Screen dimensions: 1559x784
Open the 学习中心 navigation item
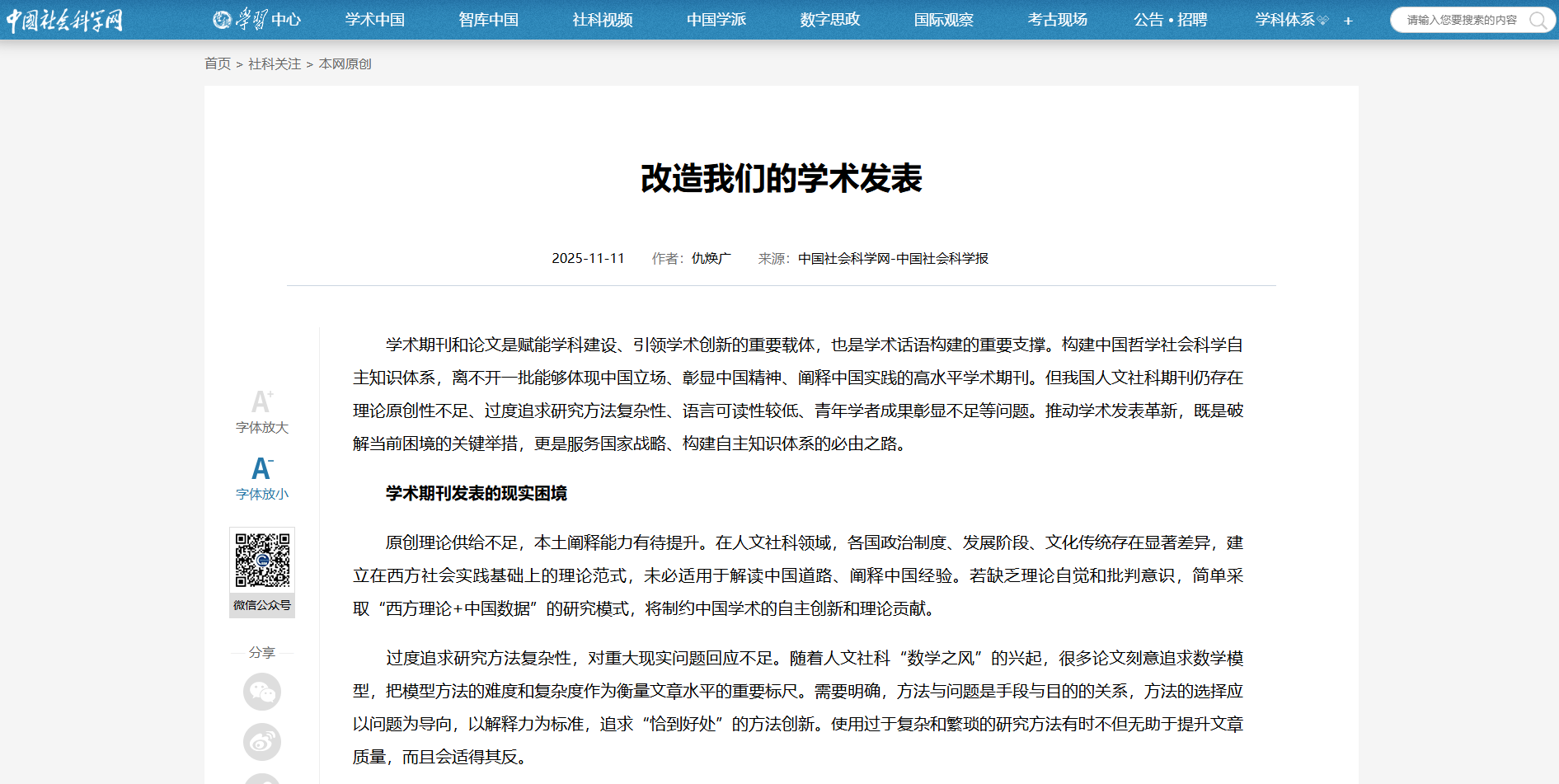click(257, 20)
